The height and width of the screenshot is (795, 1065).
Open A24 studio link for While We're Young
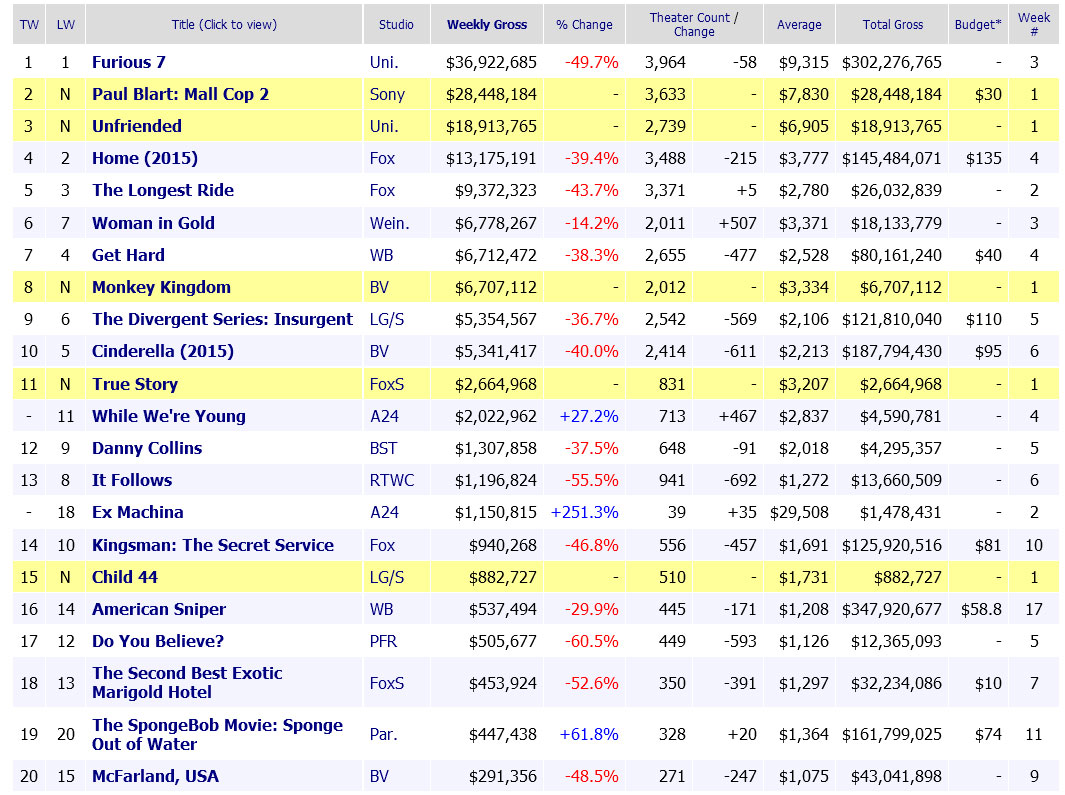(384, 416)
